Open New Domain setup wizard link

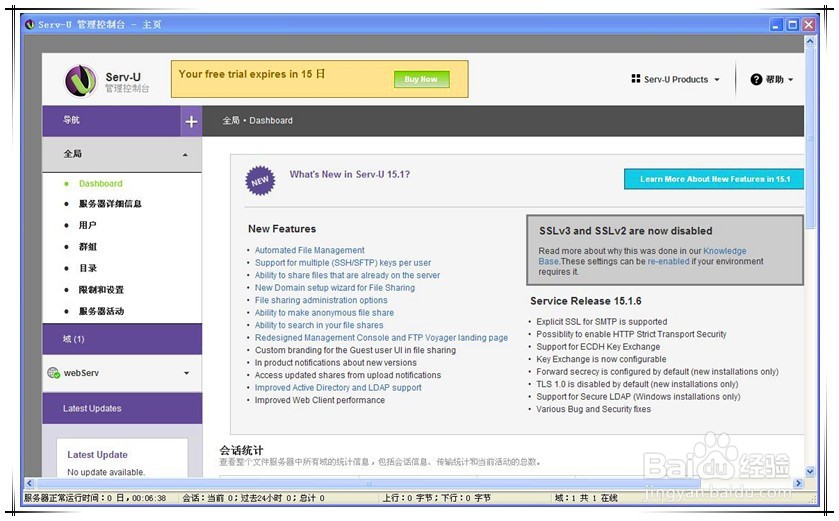coord(334,287)
